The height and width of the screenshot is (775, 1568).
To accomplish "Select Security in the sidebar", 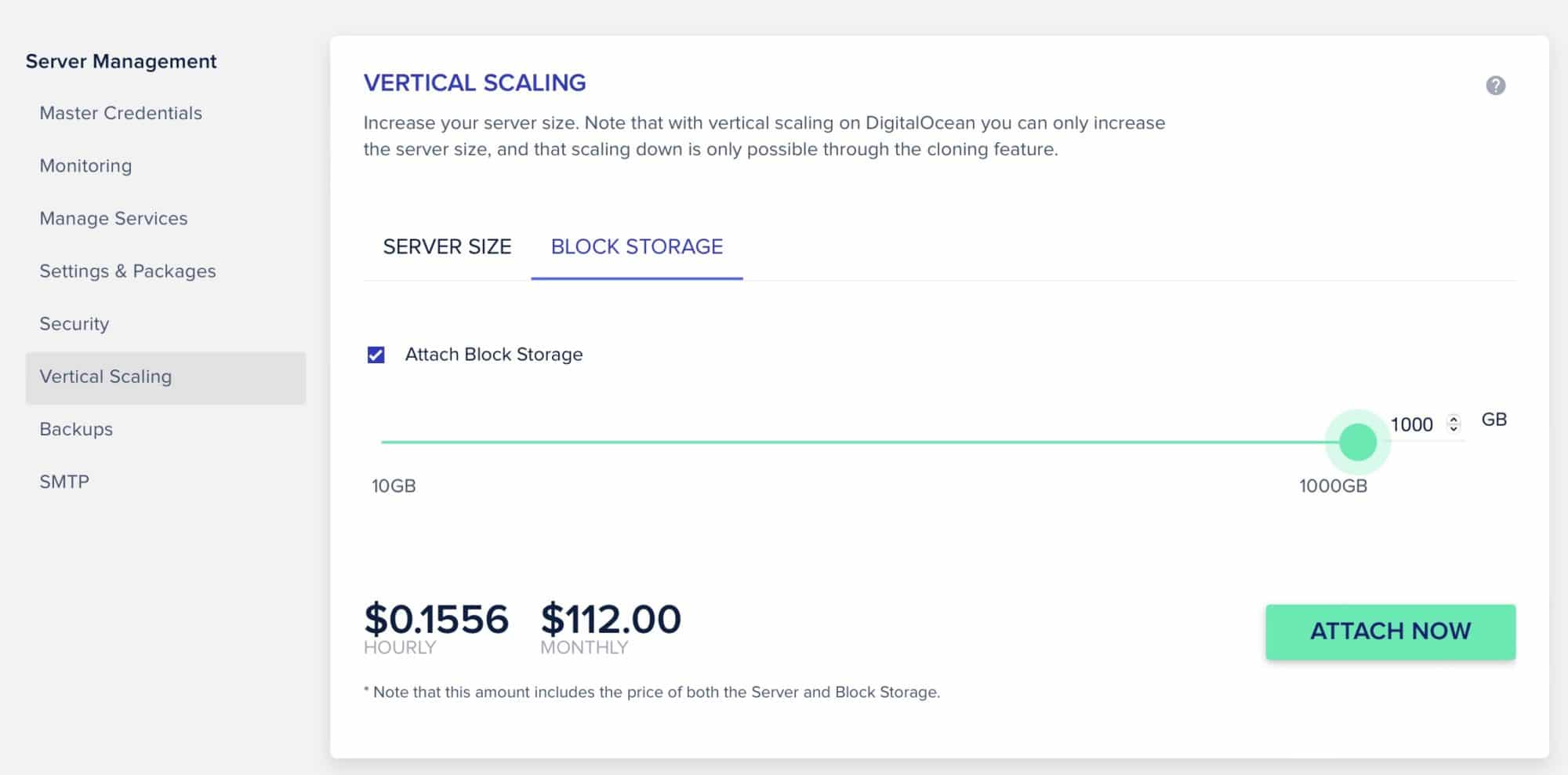I will [74, 323].
